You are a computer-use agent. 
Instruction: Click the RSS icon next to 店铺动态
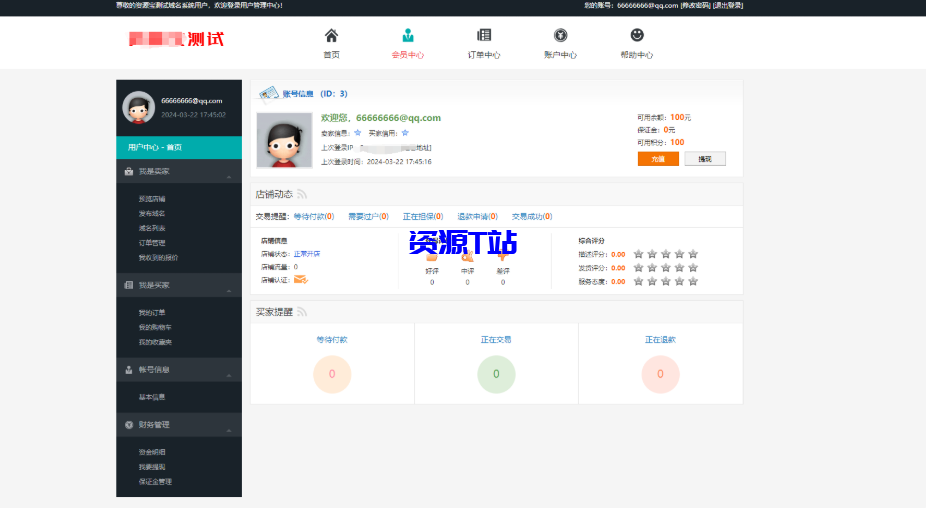coord(302,194)
